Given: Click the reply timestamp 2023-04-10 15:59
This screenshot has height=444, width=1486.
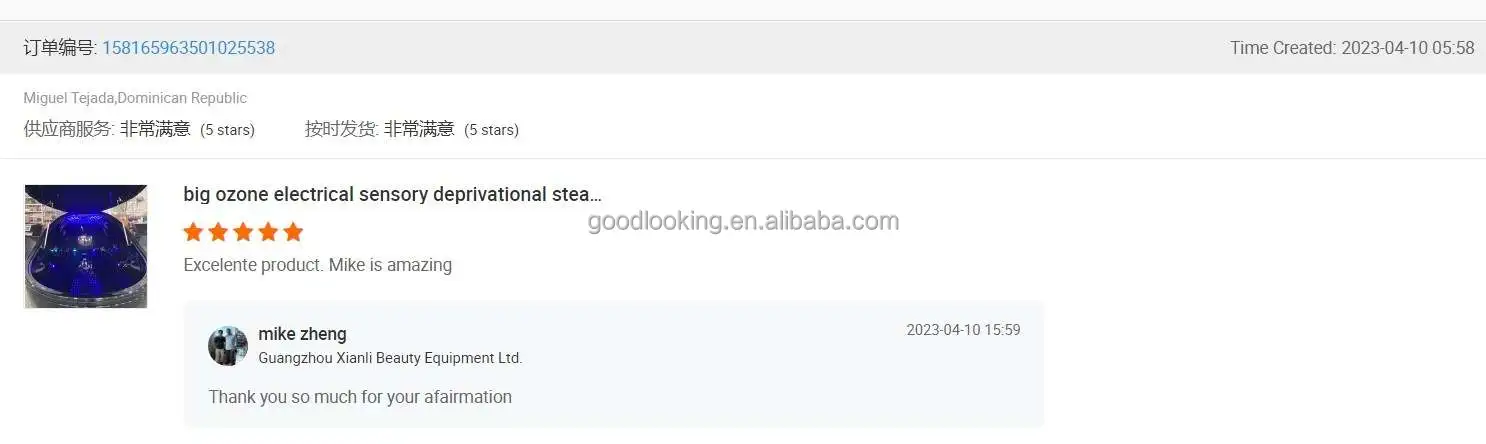Looking at the screenshot, I should click(x=963, y=330).
